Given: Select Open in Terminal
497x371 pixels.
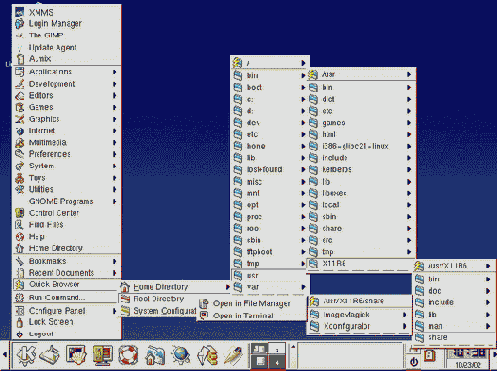Looking at the screenshot, I should (x=252, y=315).
